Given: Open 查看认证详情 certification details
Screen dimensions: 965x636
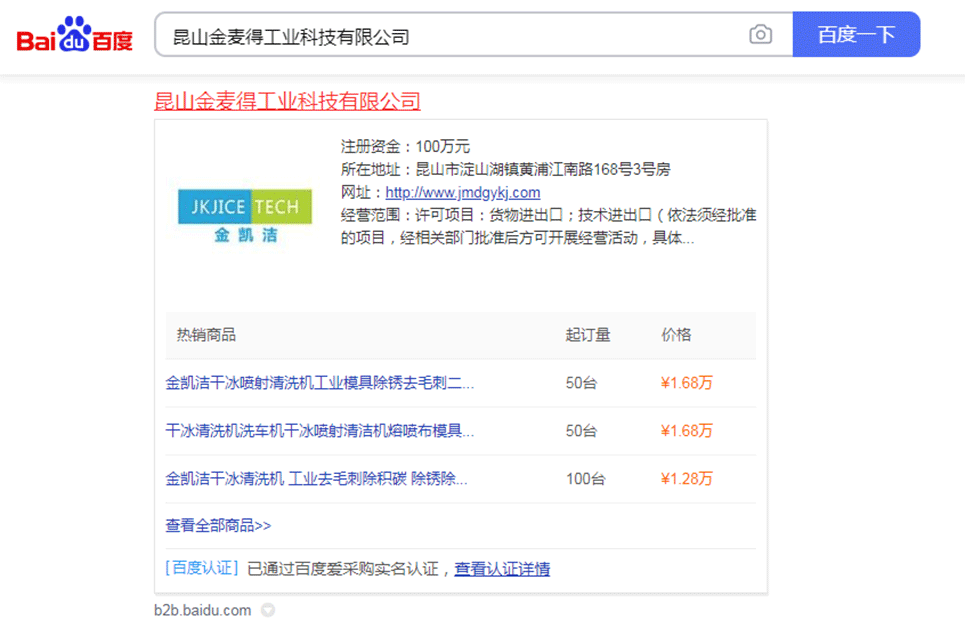Looking at the screenshot, I should tap(502, 569).
